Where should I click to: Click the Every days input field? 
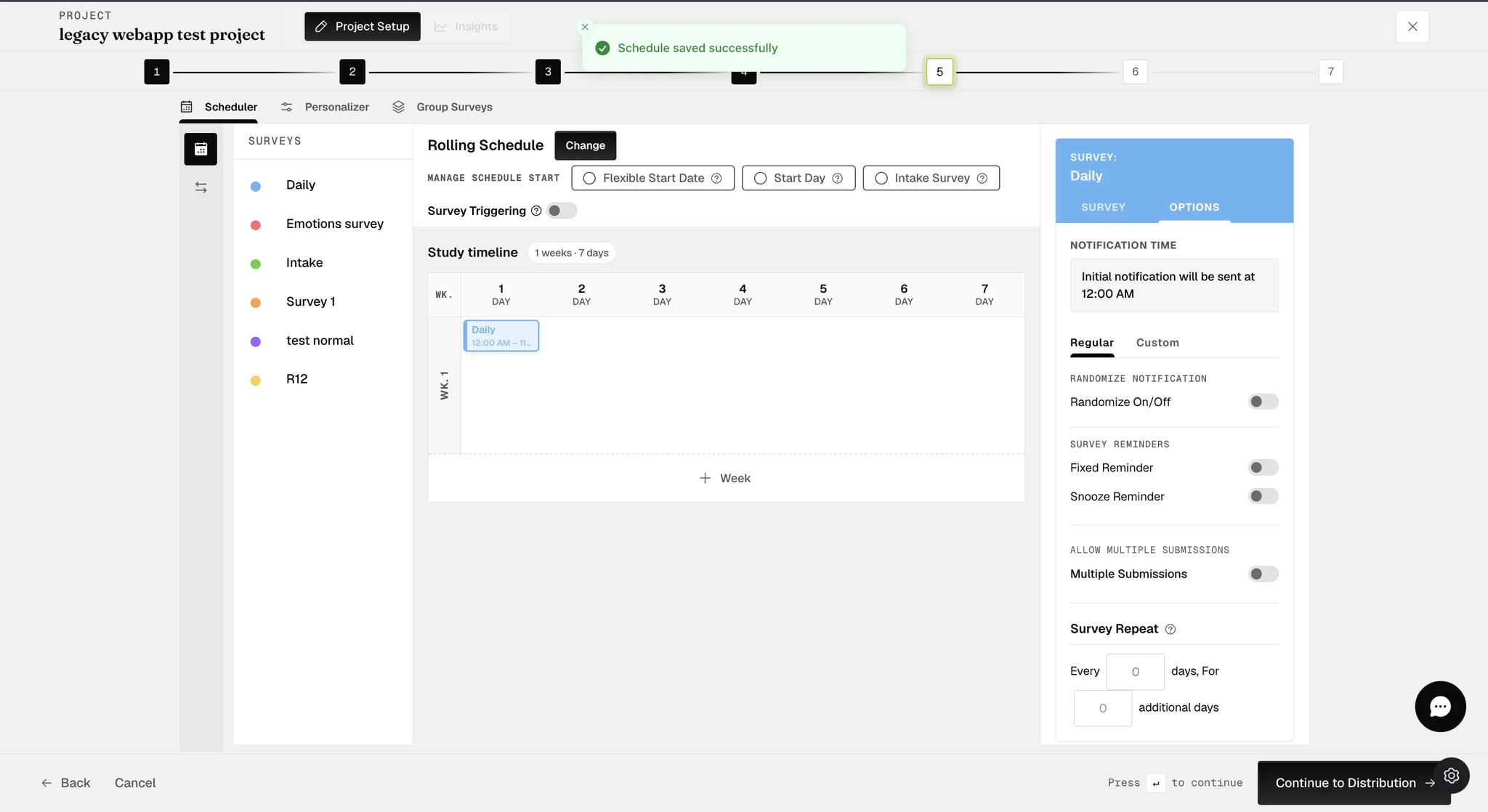[x=1135, y=672]
